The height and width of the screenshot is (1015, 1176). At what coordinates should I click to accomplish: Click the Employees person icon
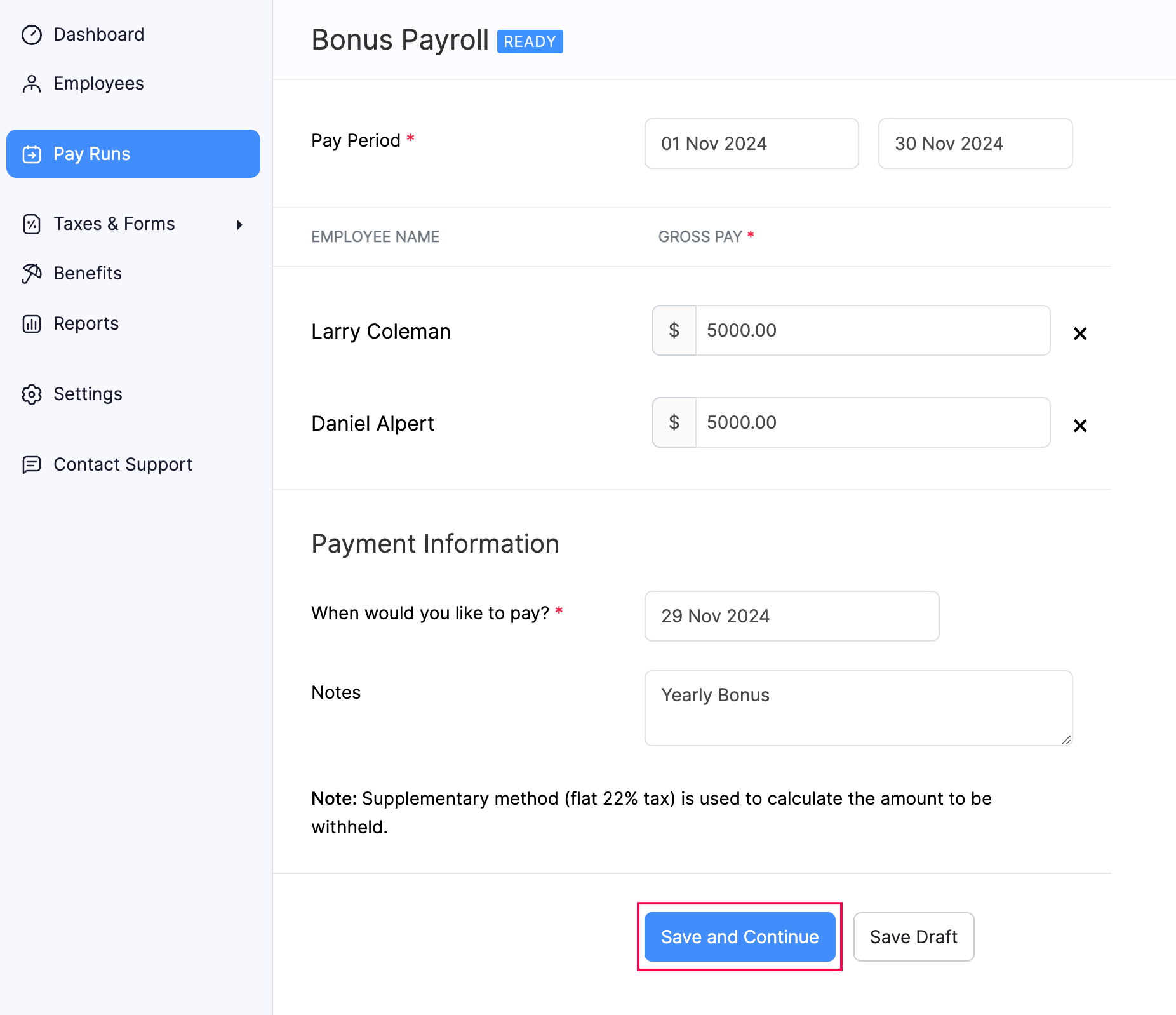[x=32, y=83]
